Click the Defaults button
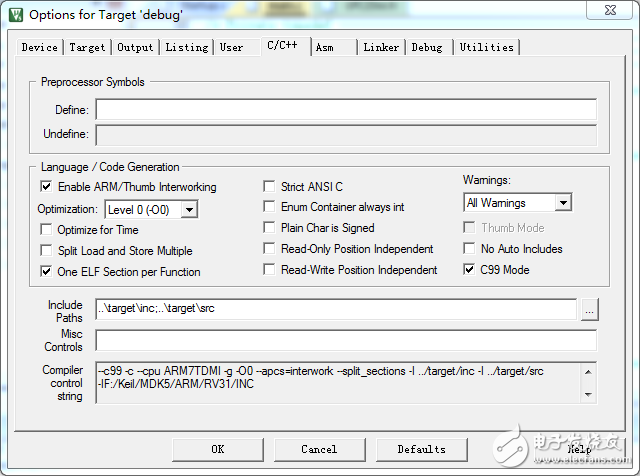 point(421,449)
